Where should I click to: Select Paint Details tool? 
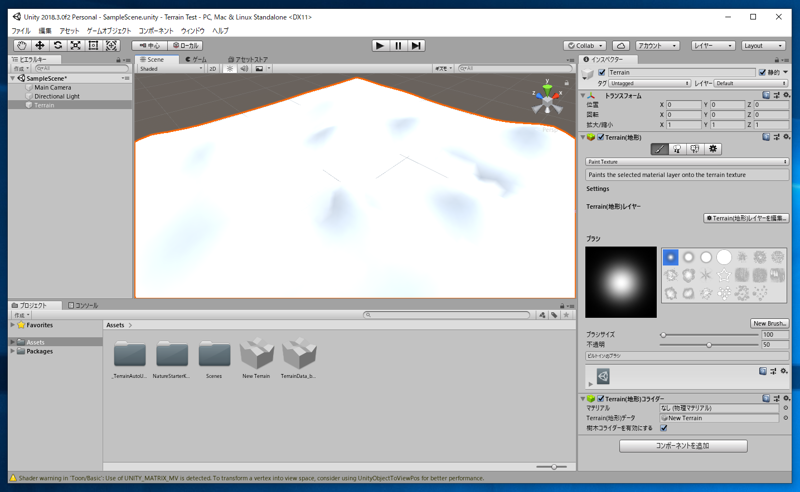tap(694, 149)
